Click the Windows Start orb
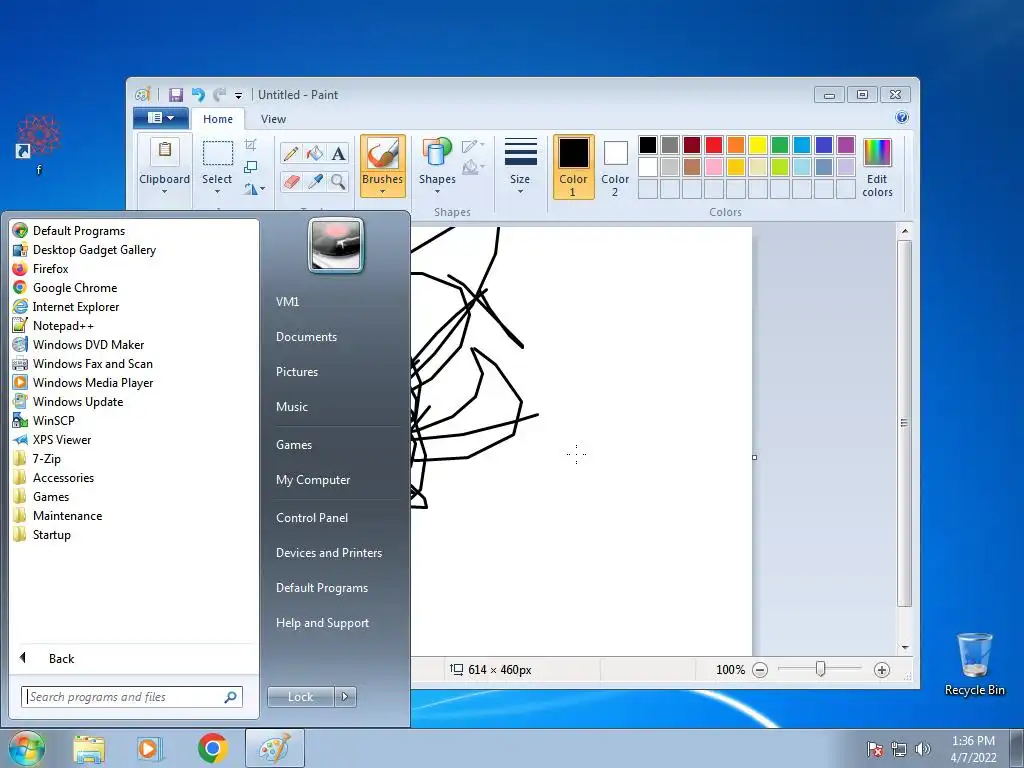This screenshot has width=1024, height=768. pos(26,748)
